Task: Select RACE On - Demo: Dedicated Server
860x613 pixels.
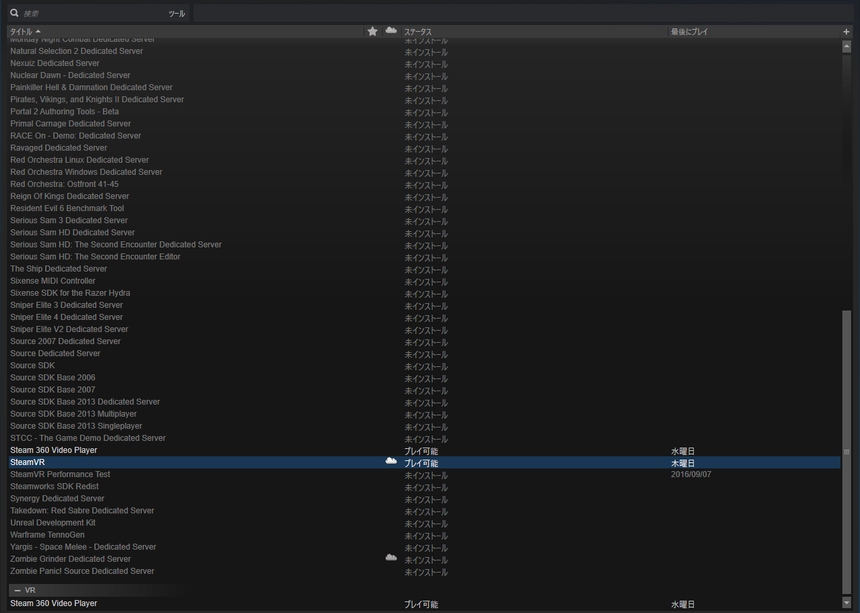Action: pos(76,135)
